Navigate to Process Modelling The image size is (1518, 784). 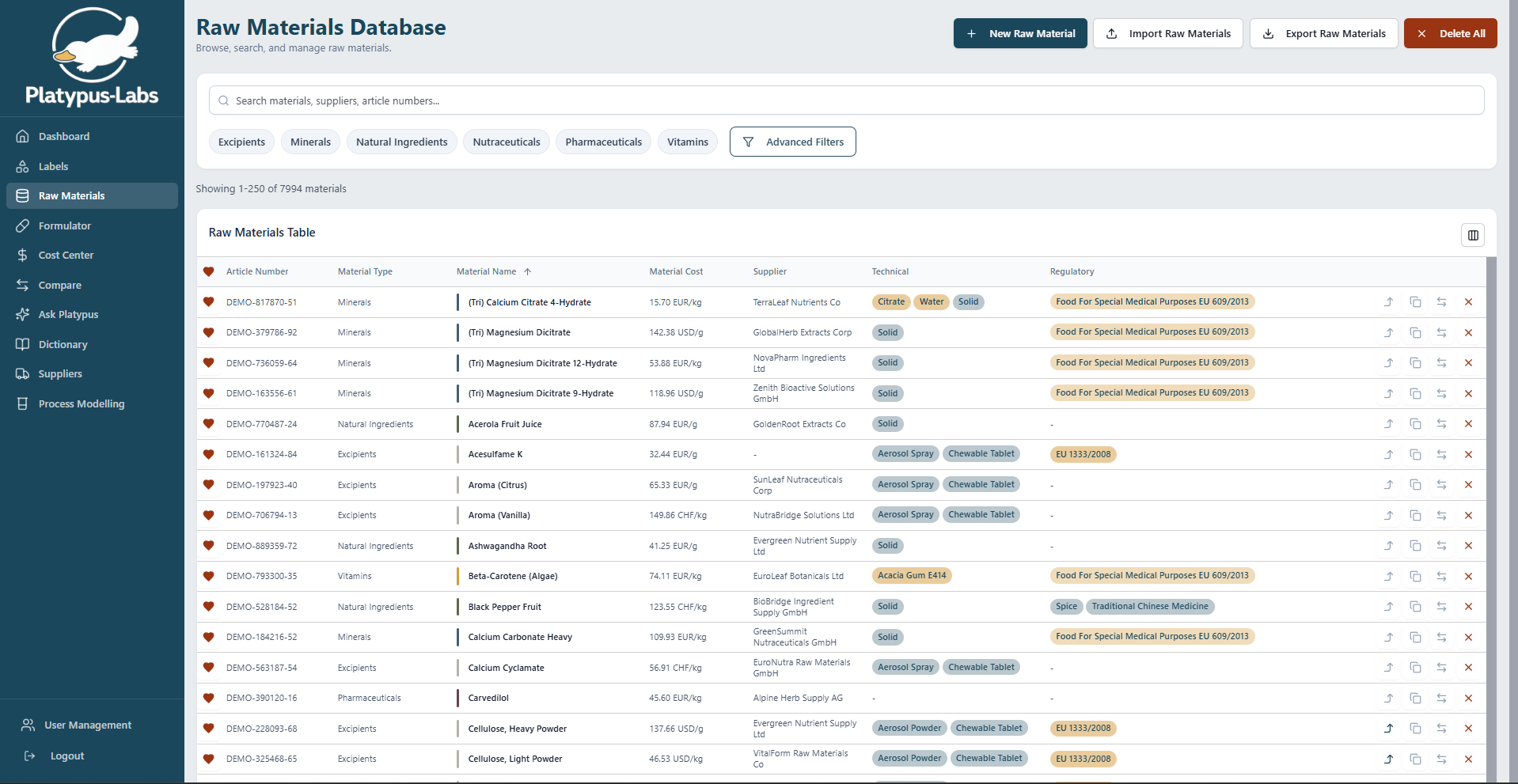[92, 404]
